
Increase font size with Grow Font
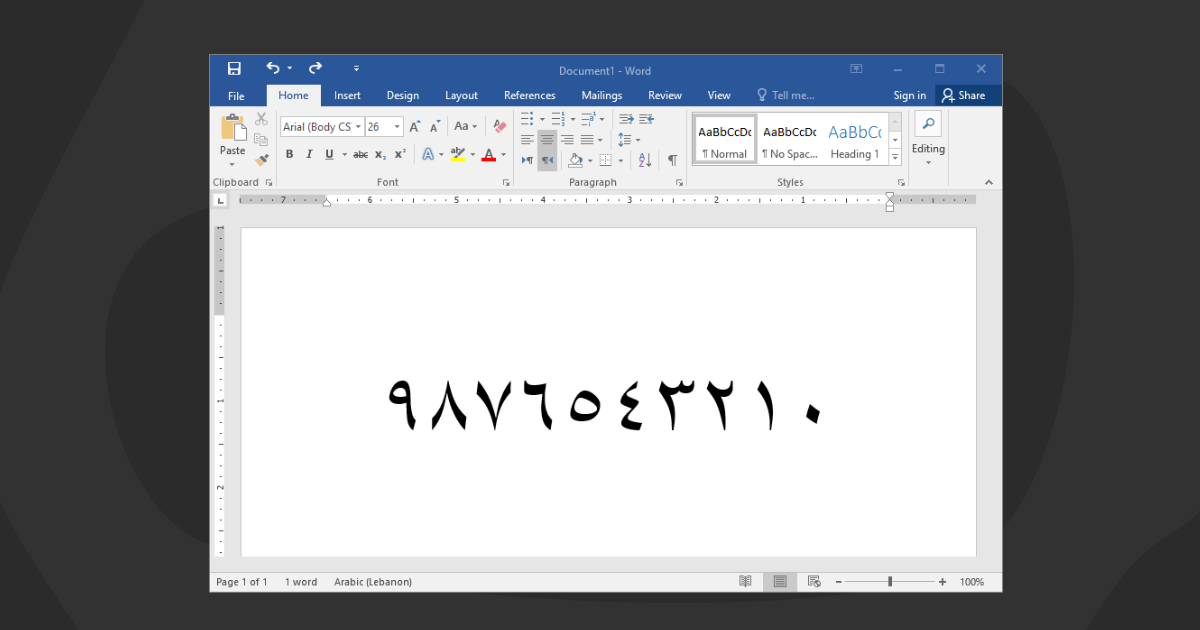pos(415,127)
